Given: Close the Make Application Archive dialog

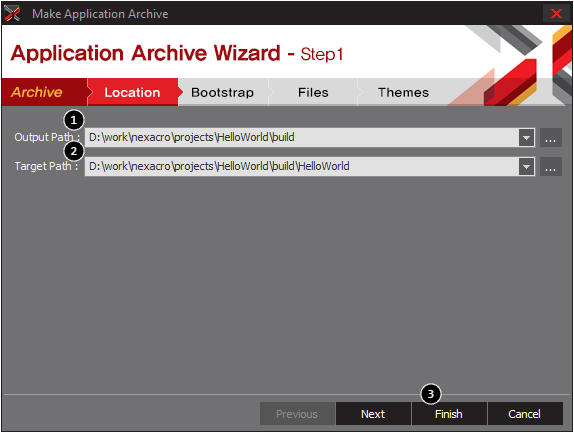Looking at the screenshot, I should (556, 14).
